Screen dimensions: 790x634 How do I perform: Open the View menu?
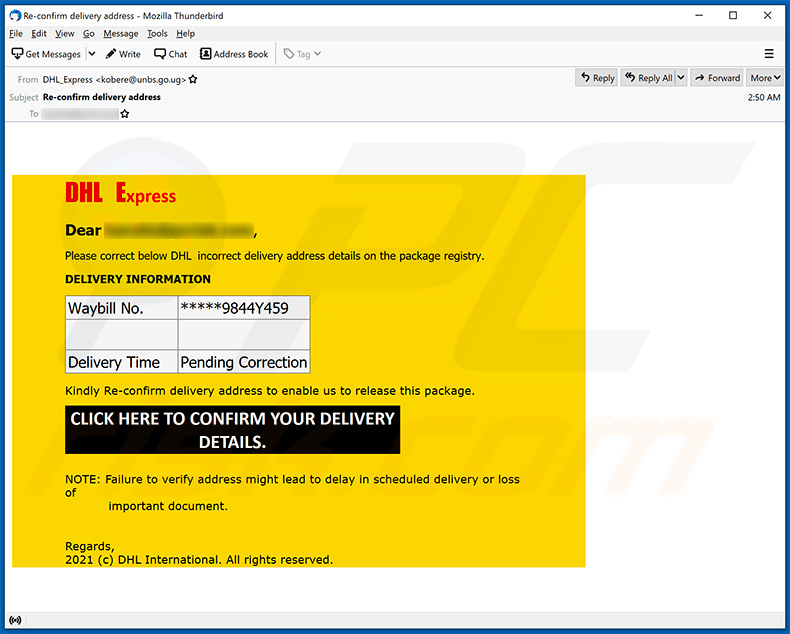coord(64,34)
